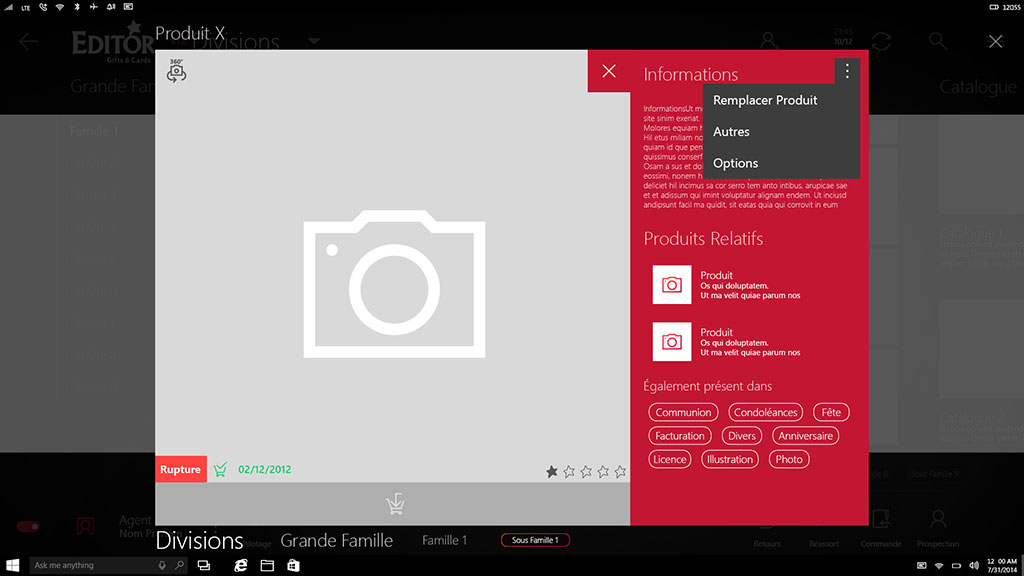This screenshot has width=1024, height=576.
Task: Select the 'Condoléances' category tag
Action: [x=765, y=412]
